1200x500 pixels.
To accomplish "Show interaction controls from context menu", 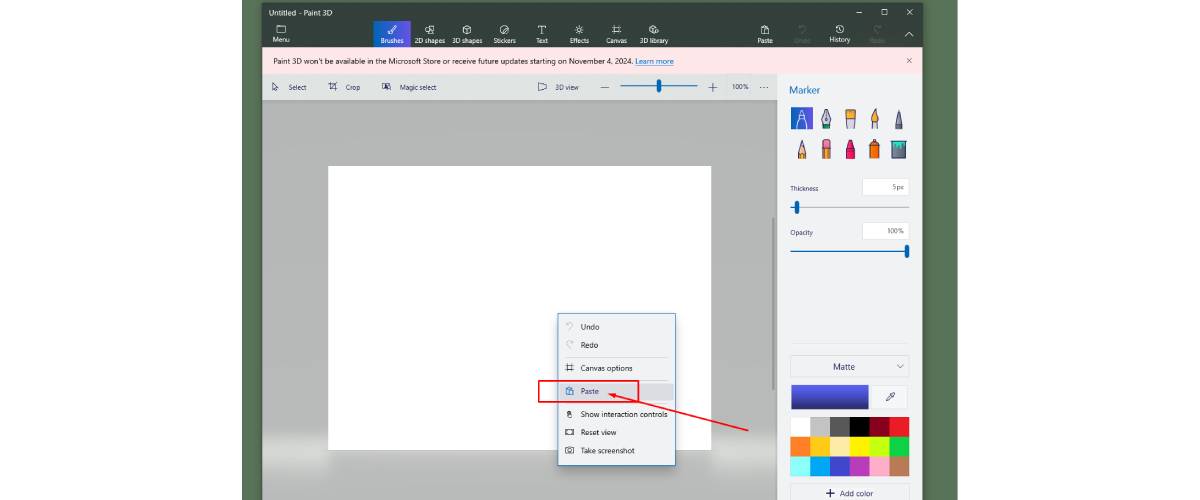I will tap(617, 414).
